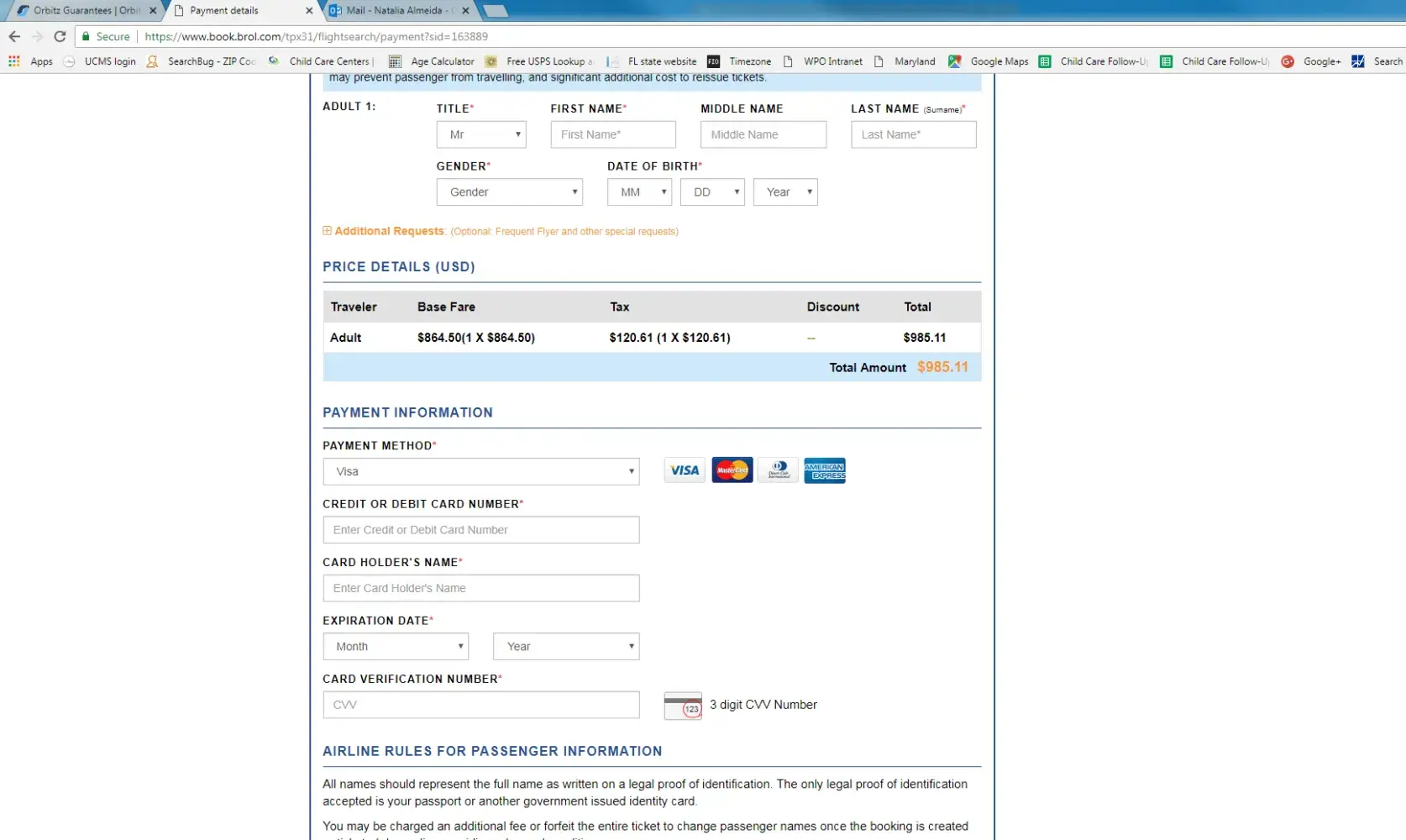Viewport: 1406px width, 840px height.
Task: Click the Last Name input field
Action: (x=914, y=134)
